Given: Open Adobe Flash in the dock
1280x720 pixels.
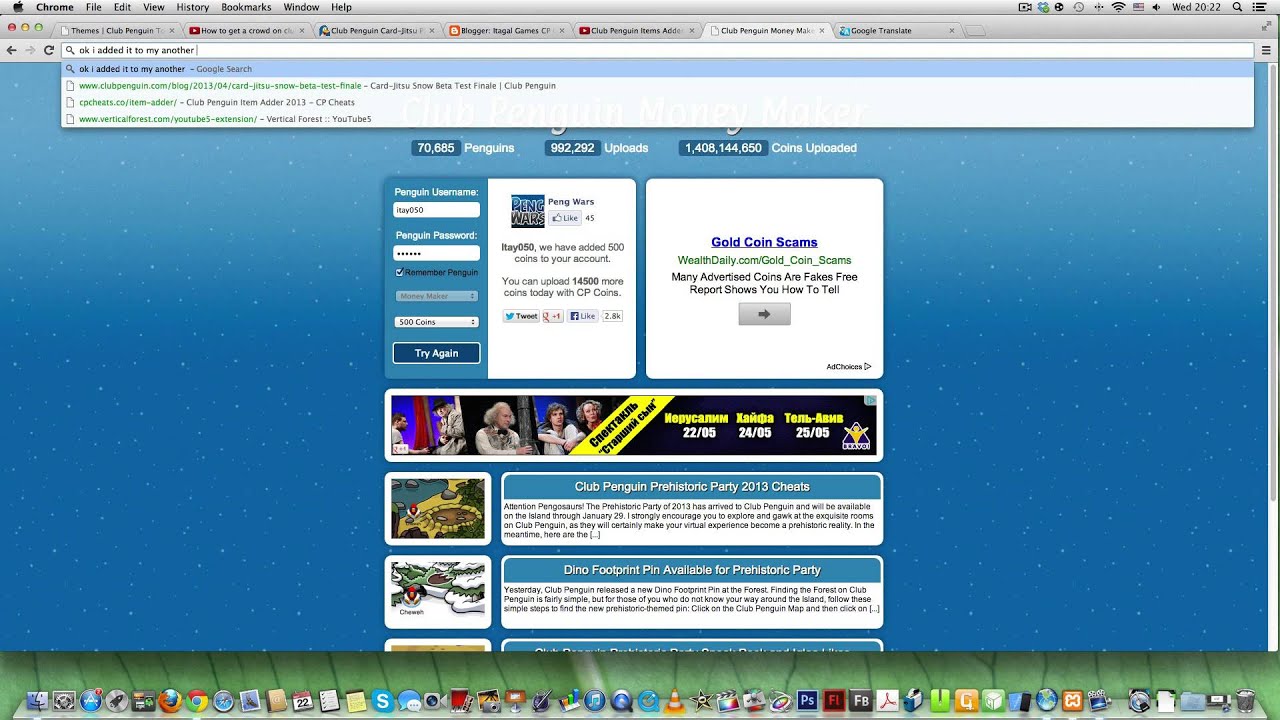Looking at the screenshot, I should click(x=834, y=701).
